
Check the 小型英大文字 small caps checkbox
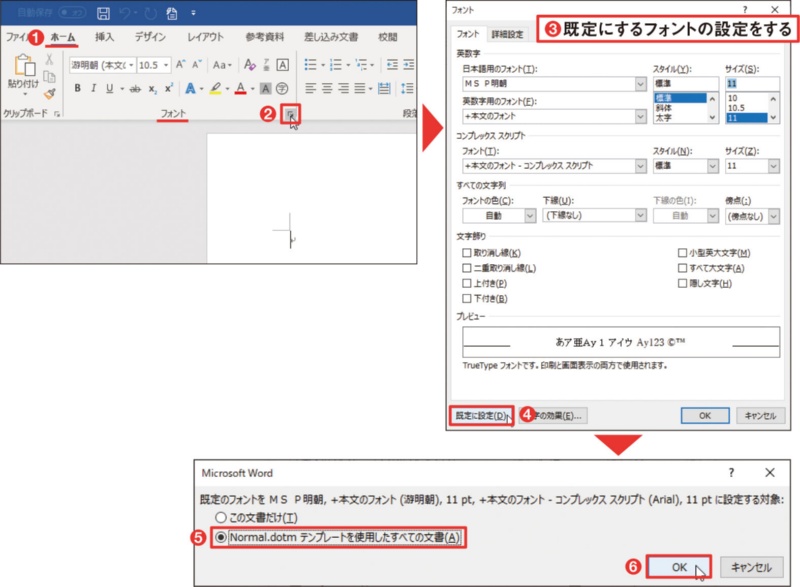coord(683,253)
